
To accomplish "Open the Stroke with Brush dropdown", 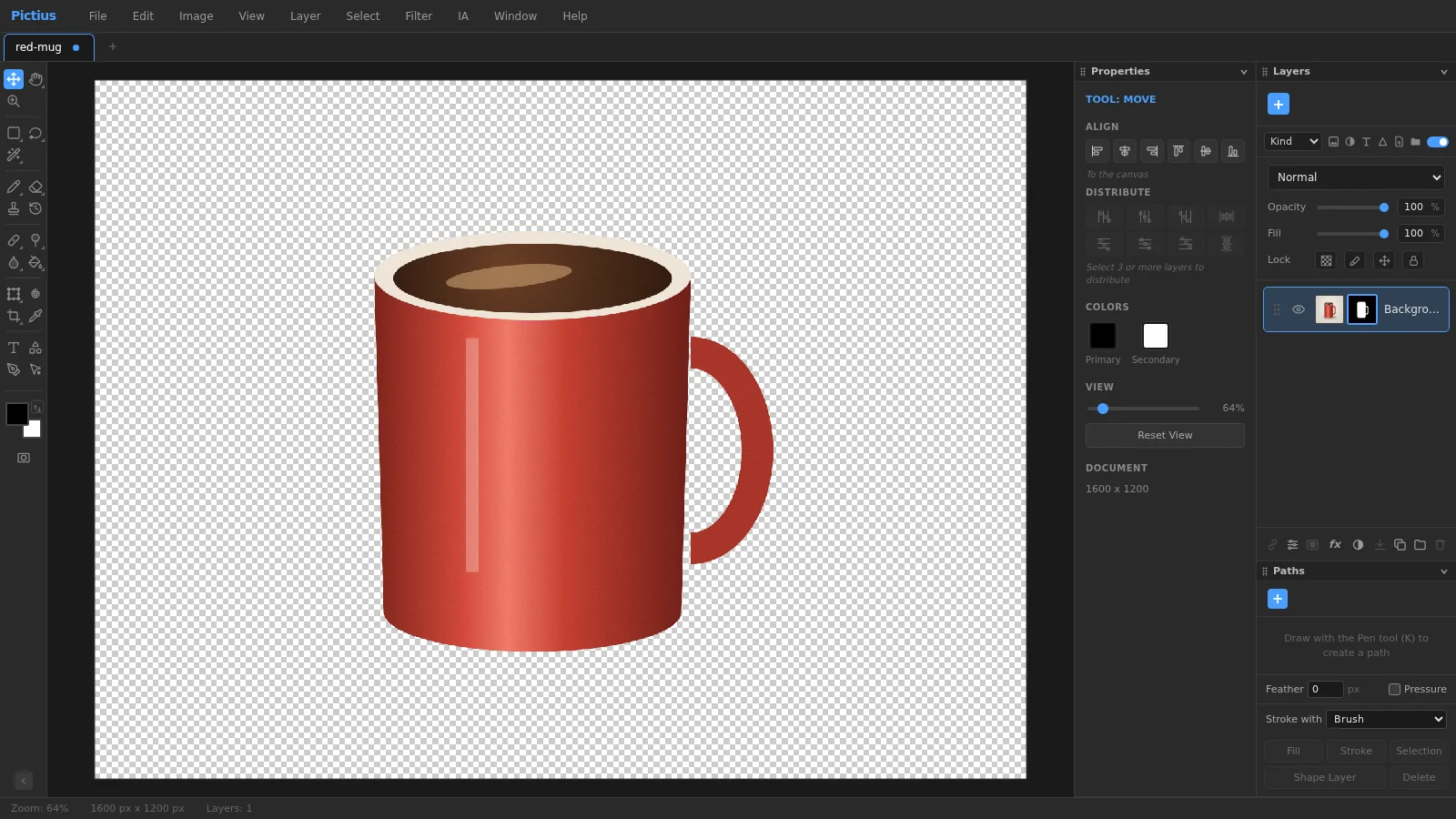I will 1386,719.
